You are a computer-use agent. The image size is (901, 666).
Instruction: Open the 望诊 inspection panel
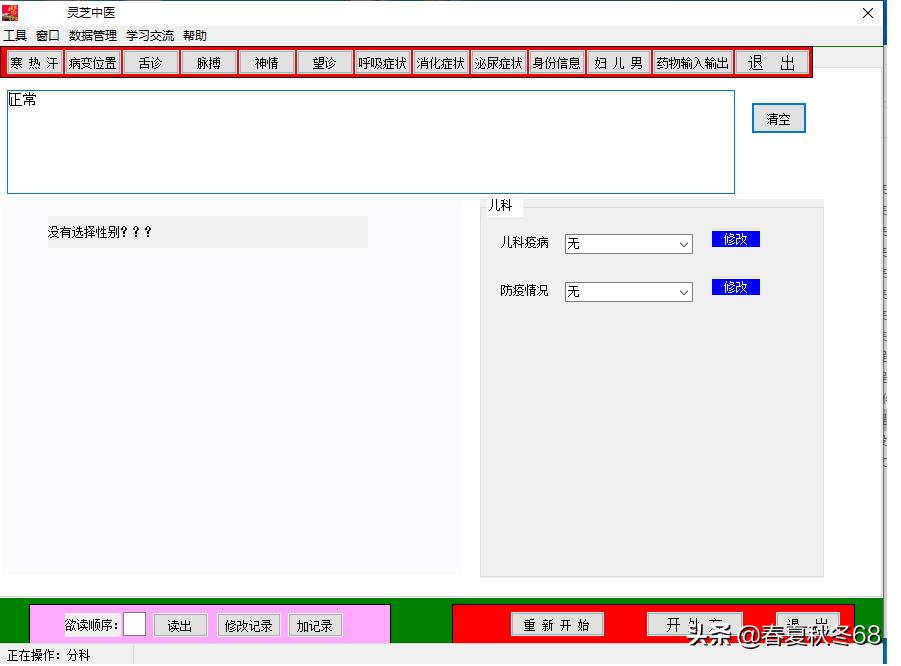click(x=324, y=61)
